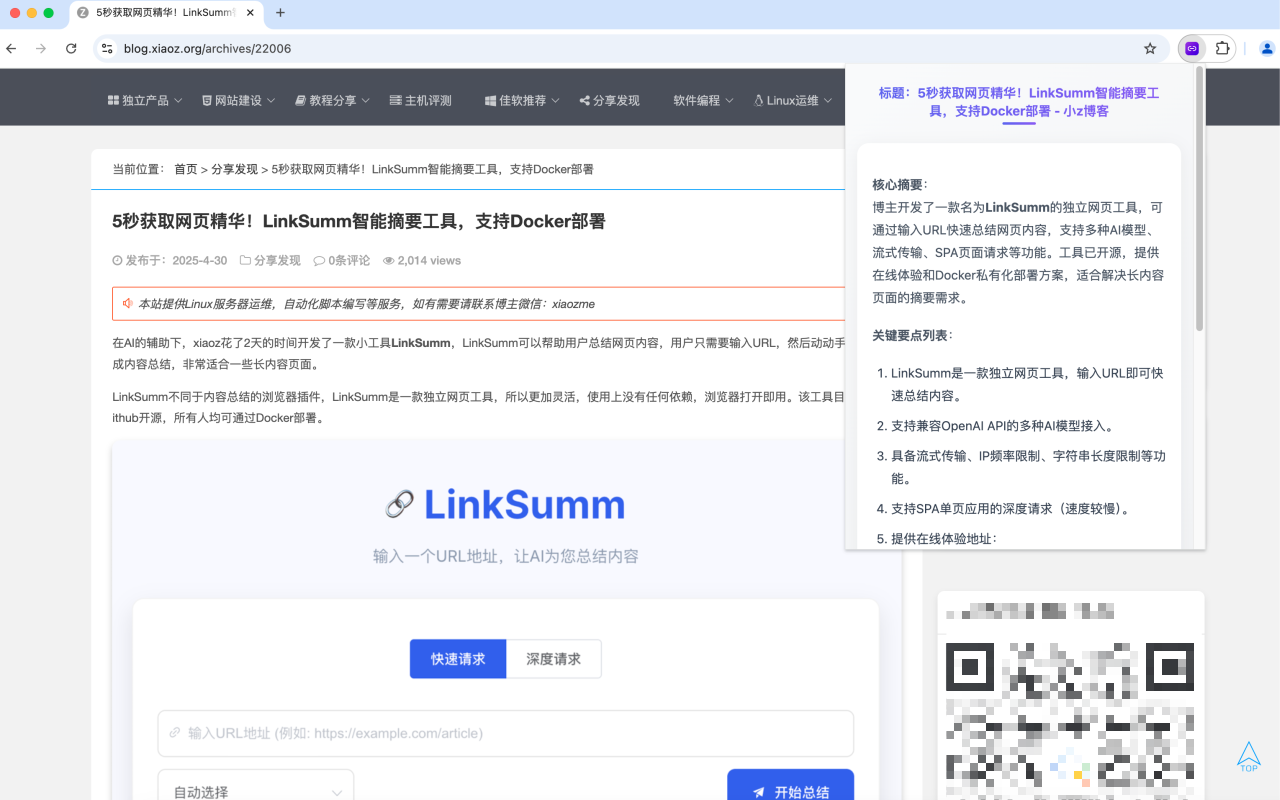Click the 佳软推荐 Windows icon
The width and height of the screenshot is (1280, 800).
(490, 101)
